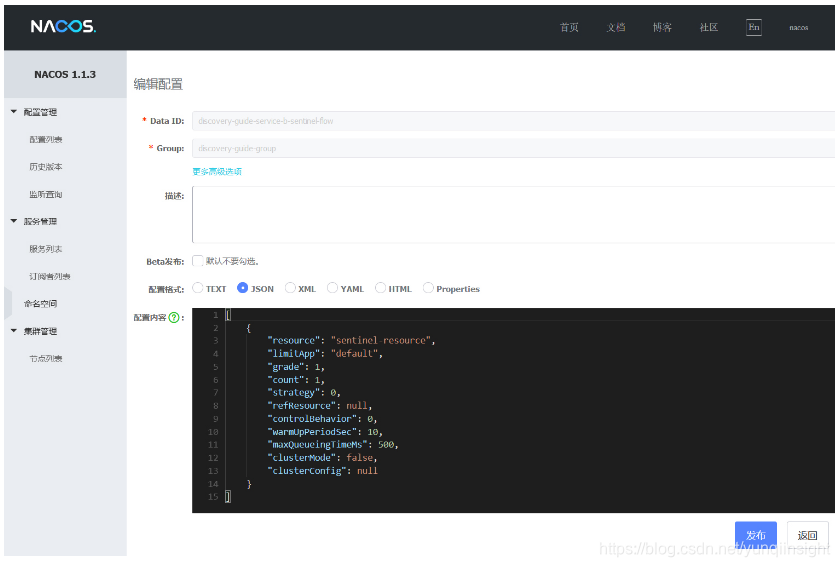Open 配置列表 in the sidebar
840x567 pixels.
[46, 139]
